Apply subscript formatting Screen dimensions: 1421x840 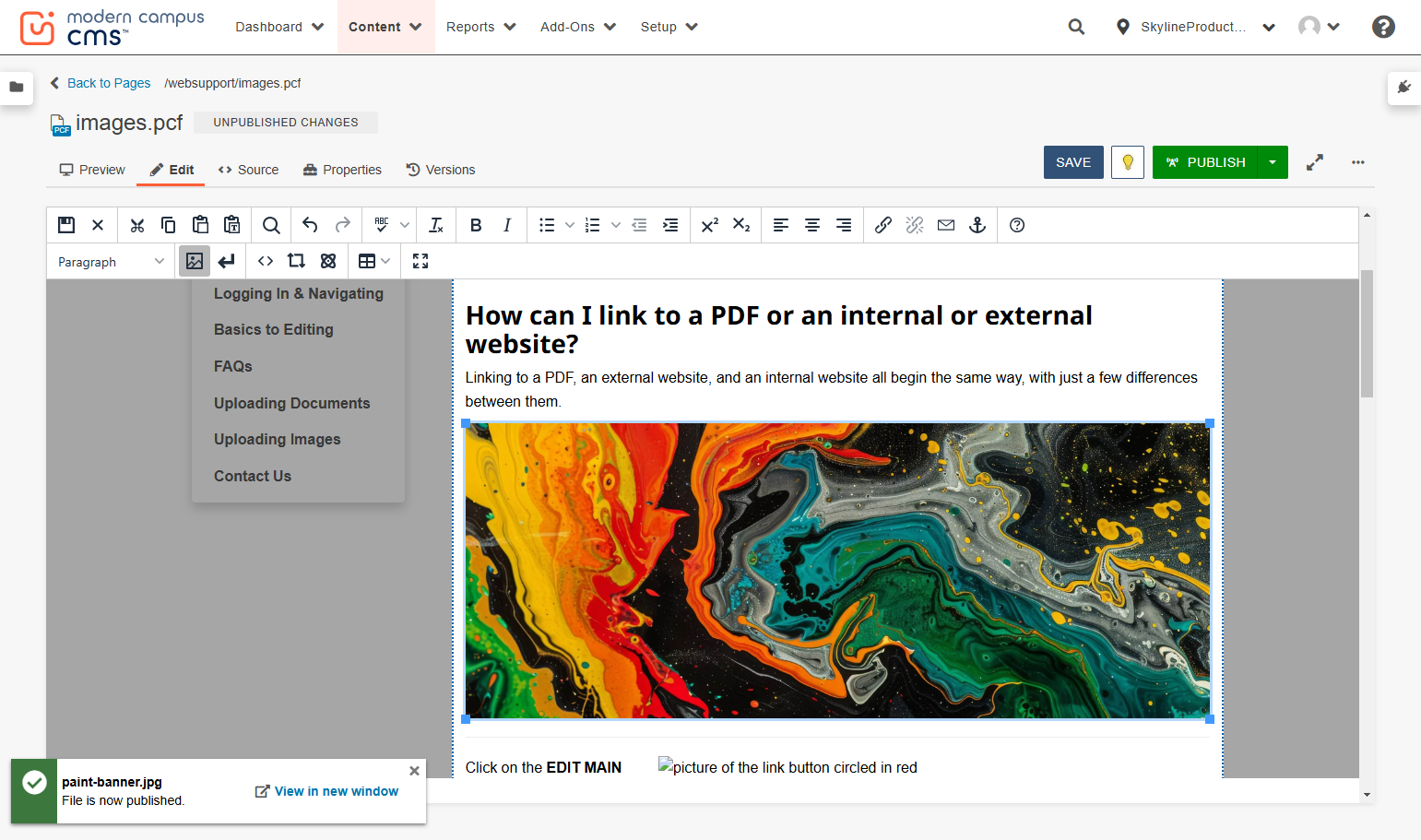[x=741, y=225]
